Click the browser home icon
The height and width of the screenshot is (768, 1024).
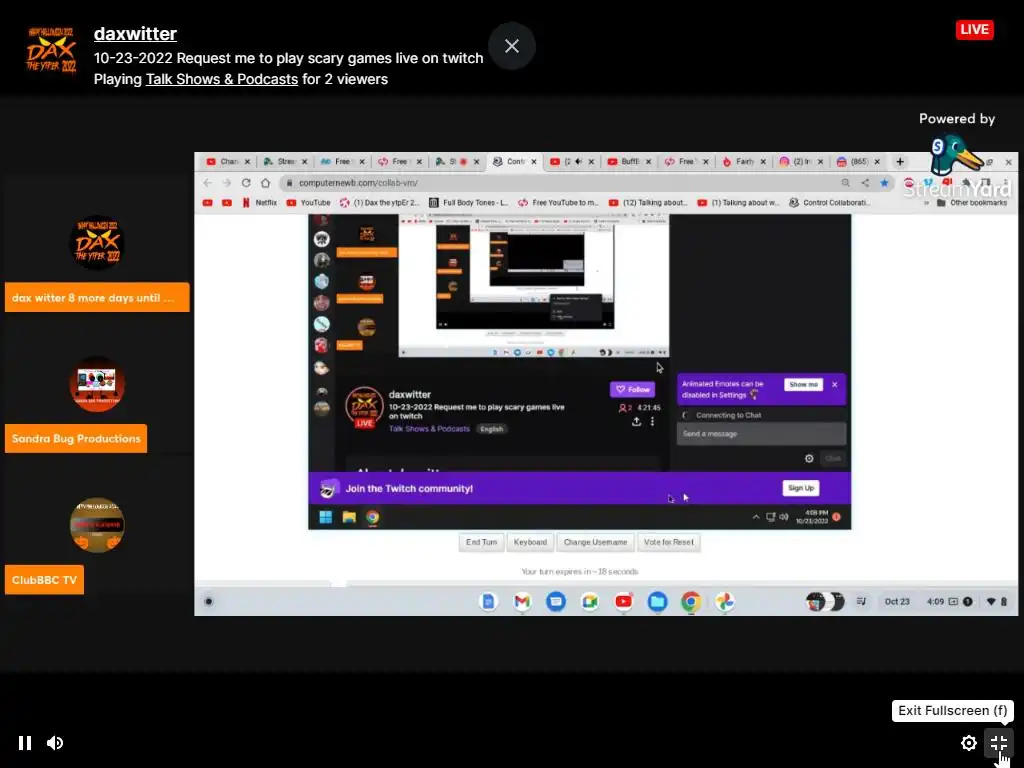tap(265, 183)
